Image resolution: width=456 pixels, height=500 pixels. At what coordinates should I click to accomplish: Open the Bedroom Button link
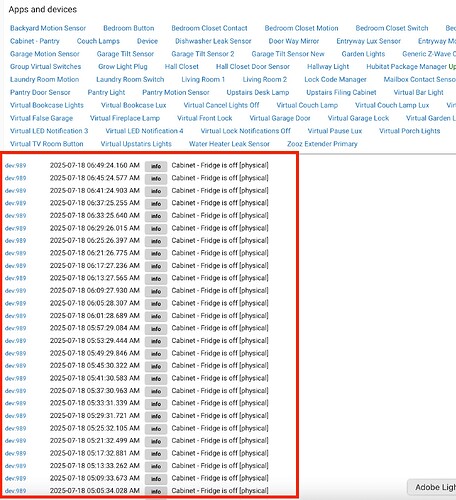[129, 28]
